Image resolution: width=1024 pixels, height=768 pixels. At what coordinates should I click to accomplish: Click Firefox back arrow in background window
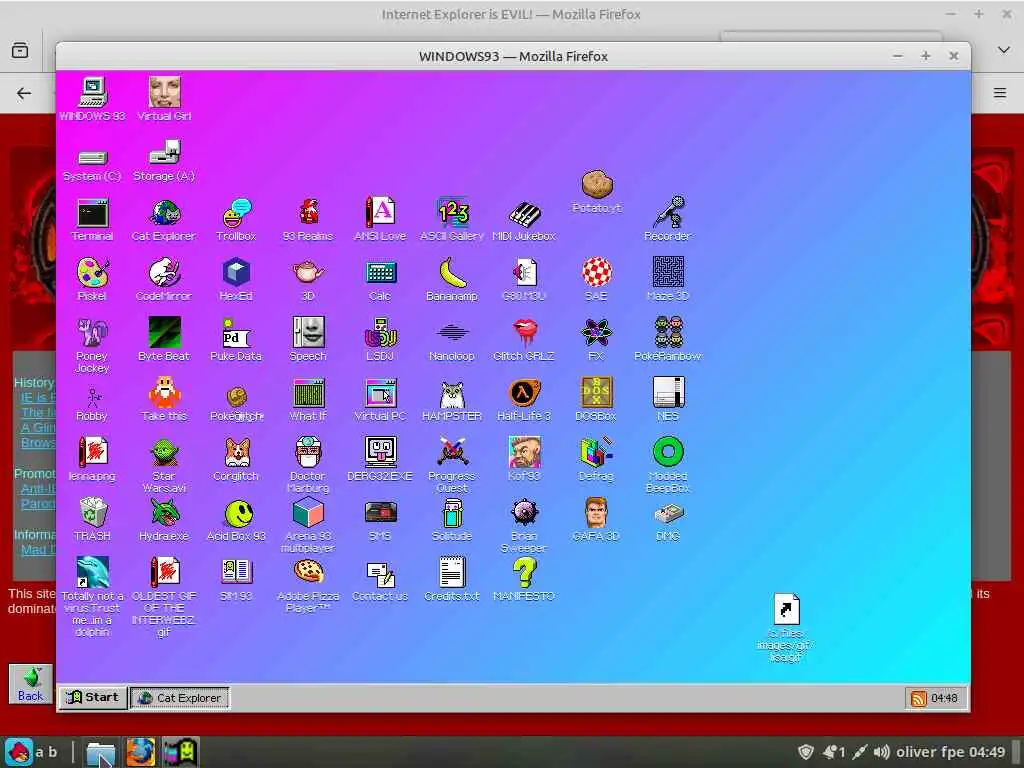coord(24,93)
